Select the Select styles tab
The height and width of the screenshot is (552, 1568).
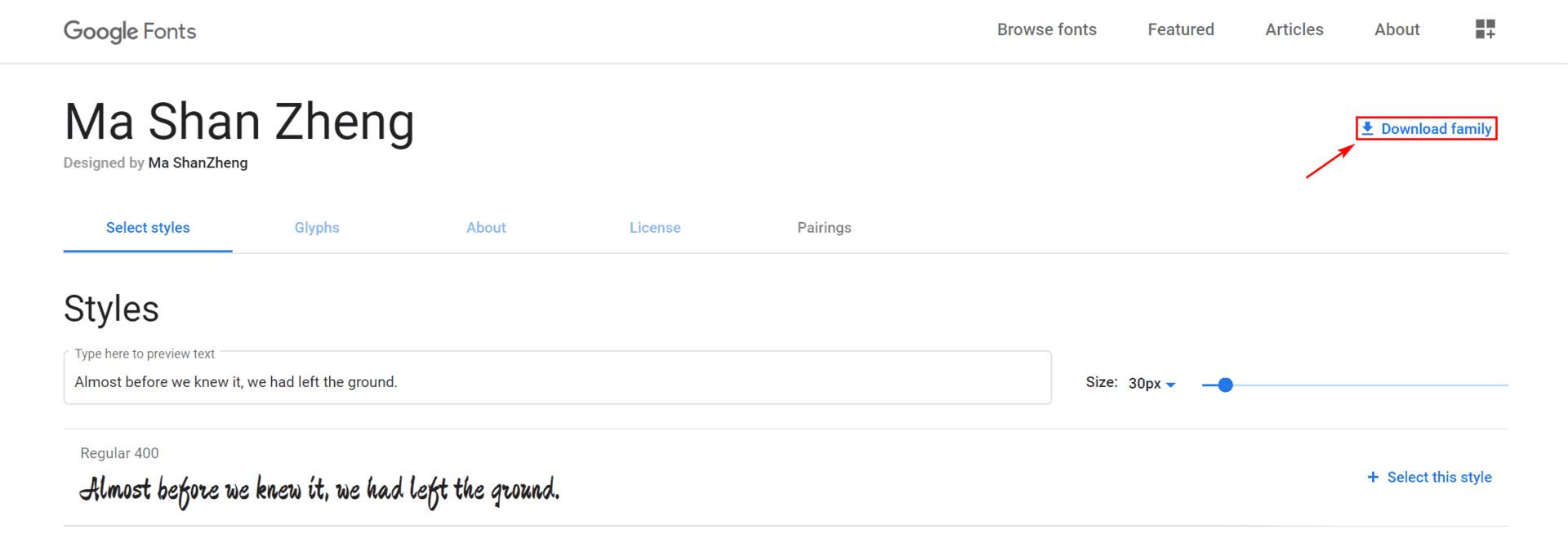[148, 228]
